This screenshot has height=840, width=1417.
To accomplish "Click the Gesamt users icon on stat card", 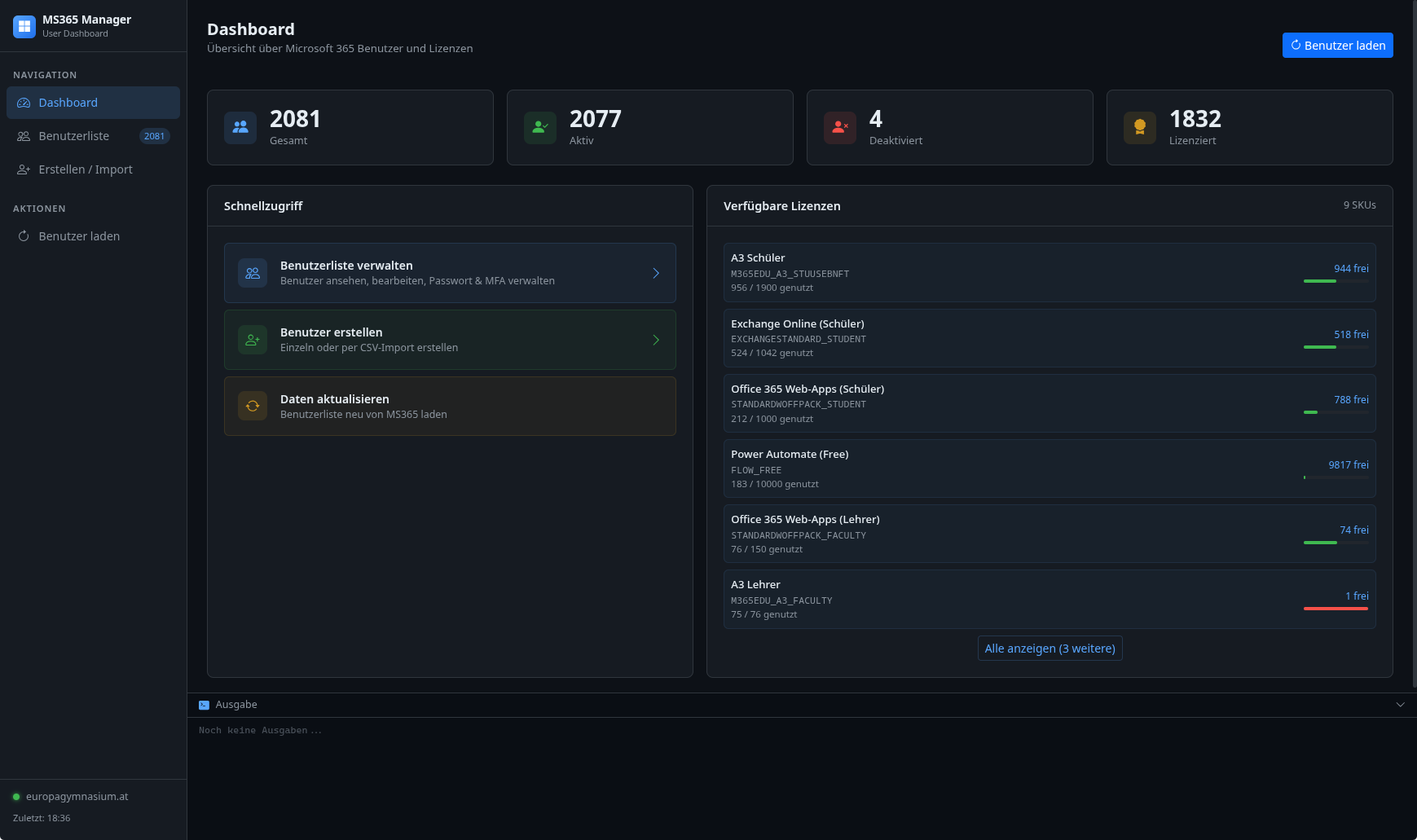I will pyautogui.click(x=240, y=127).
